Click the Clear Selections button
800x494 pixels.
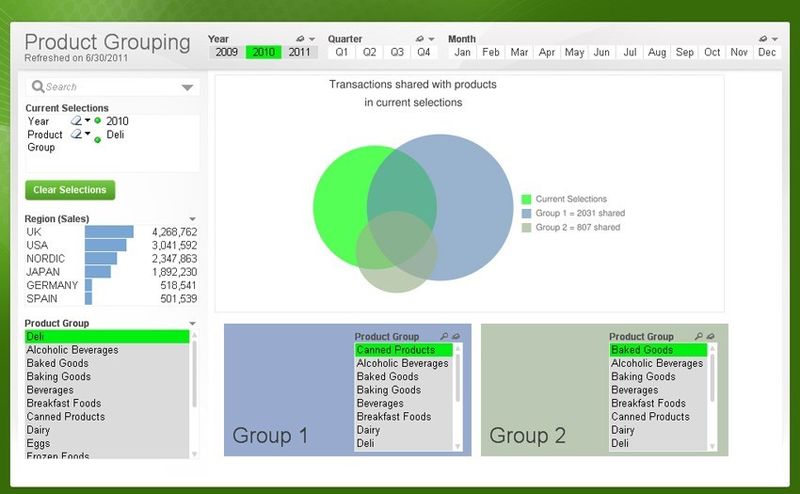(x=70, y=190)
